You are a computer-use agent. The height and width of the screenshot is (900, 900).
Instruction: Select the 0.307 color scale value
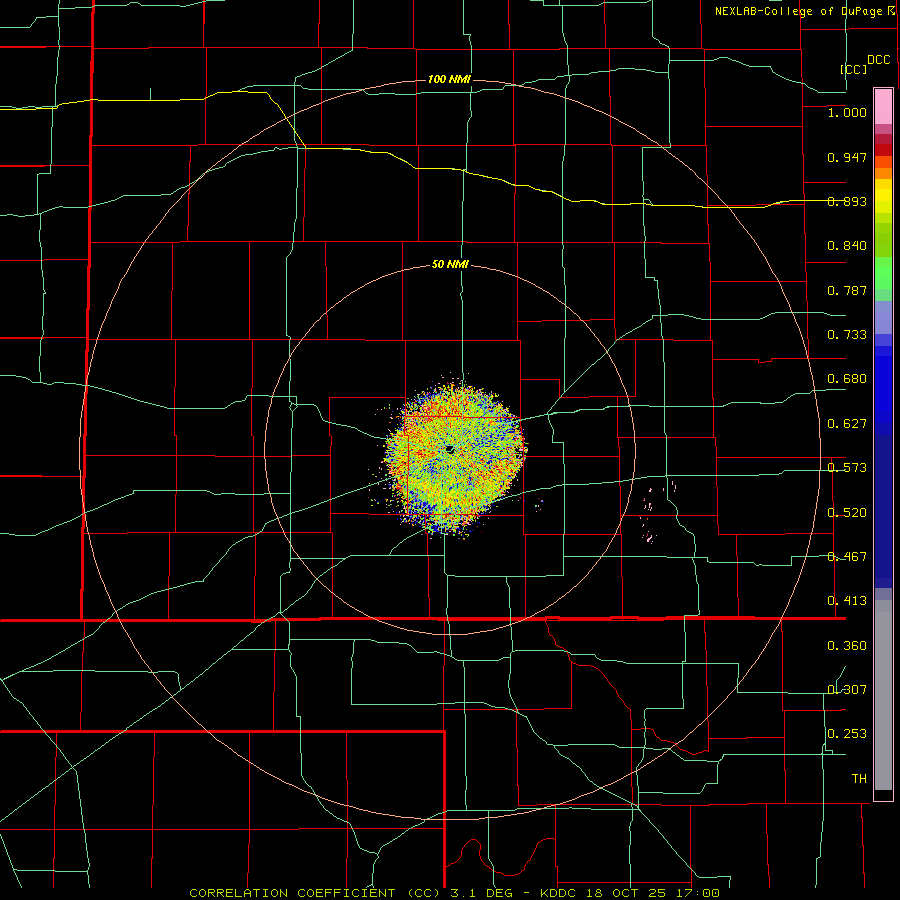click(847, 690)
